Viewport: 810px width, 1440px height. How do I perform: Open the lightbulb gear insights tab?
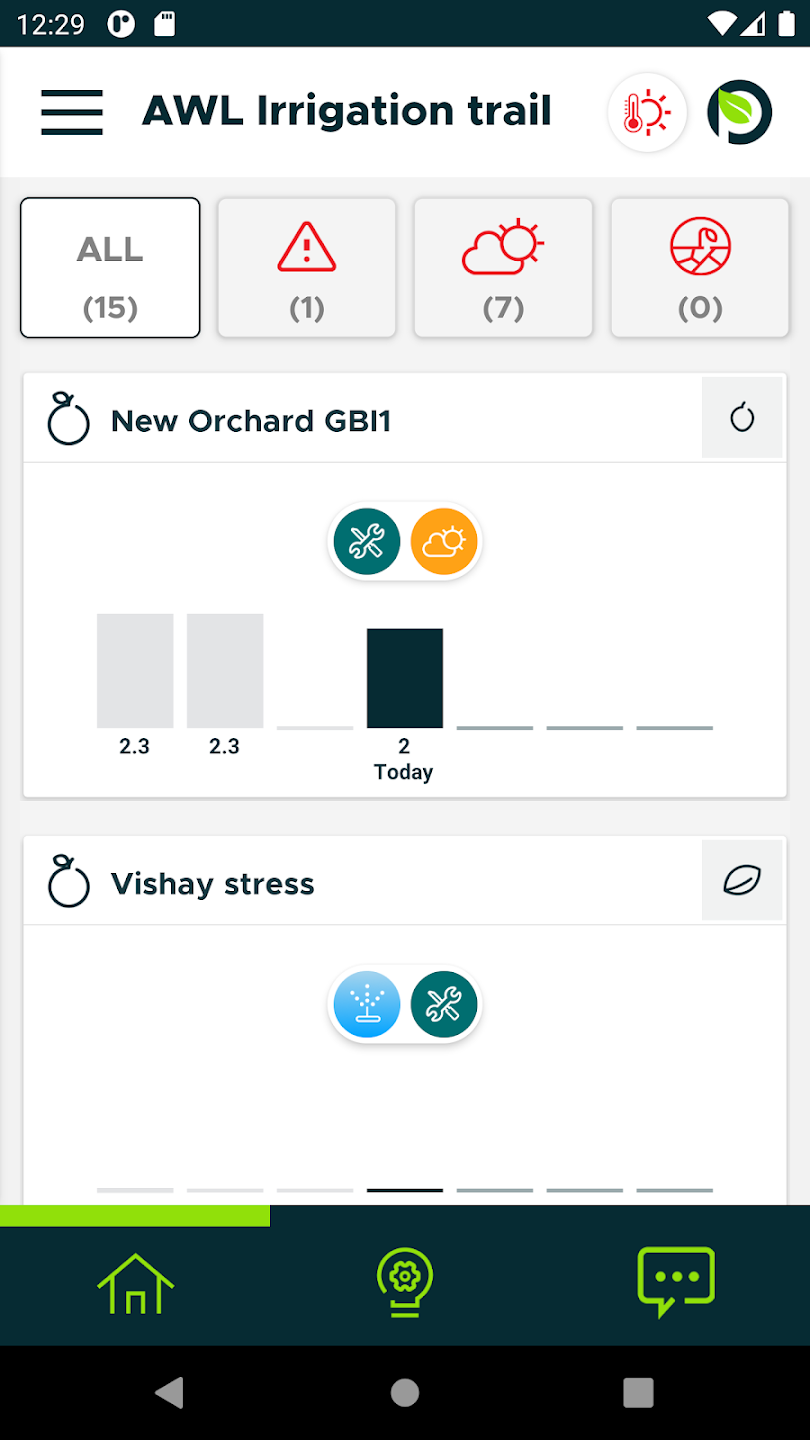[x=404, y=1280]
